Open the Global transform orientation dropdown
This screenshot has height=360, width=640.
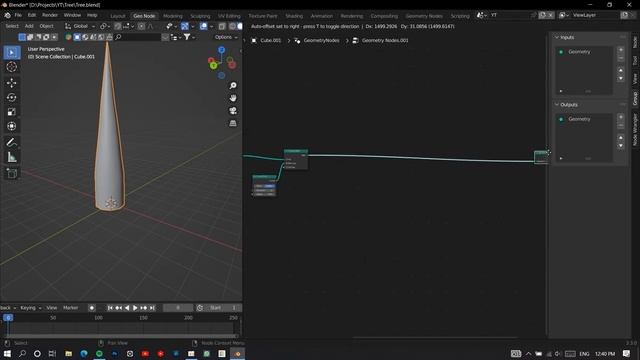pos(80,26)
